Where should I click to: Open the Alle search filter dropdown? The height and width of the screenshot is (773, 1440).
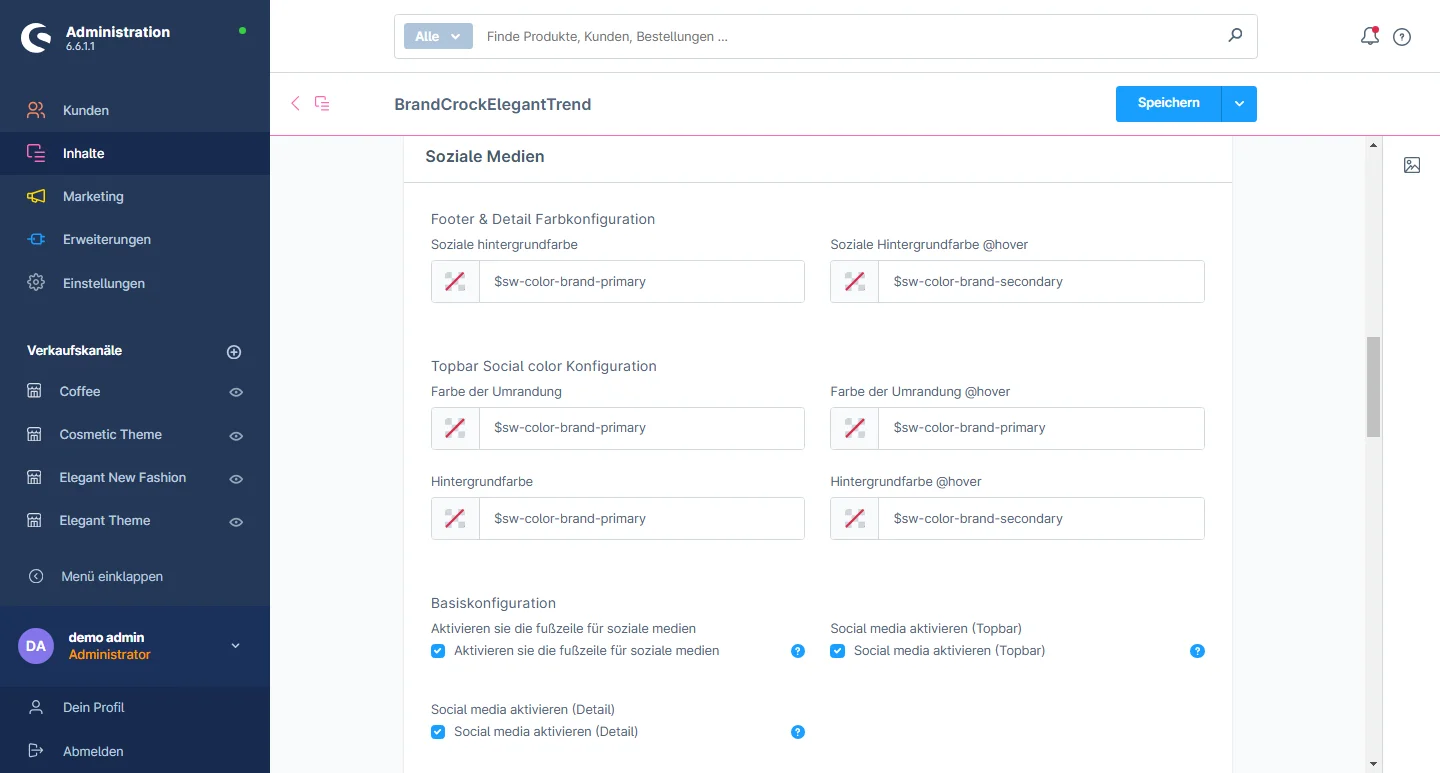tap(438, 36)
